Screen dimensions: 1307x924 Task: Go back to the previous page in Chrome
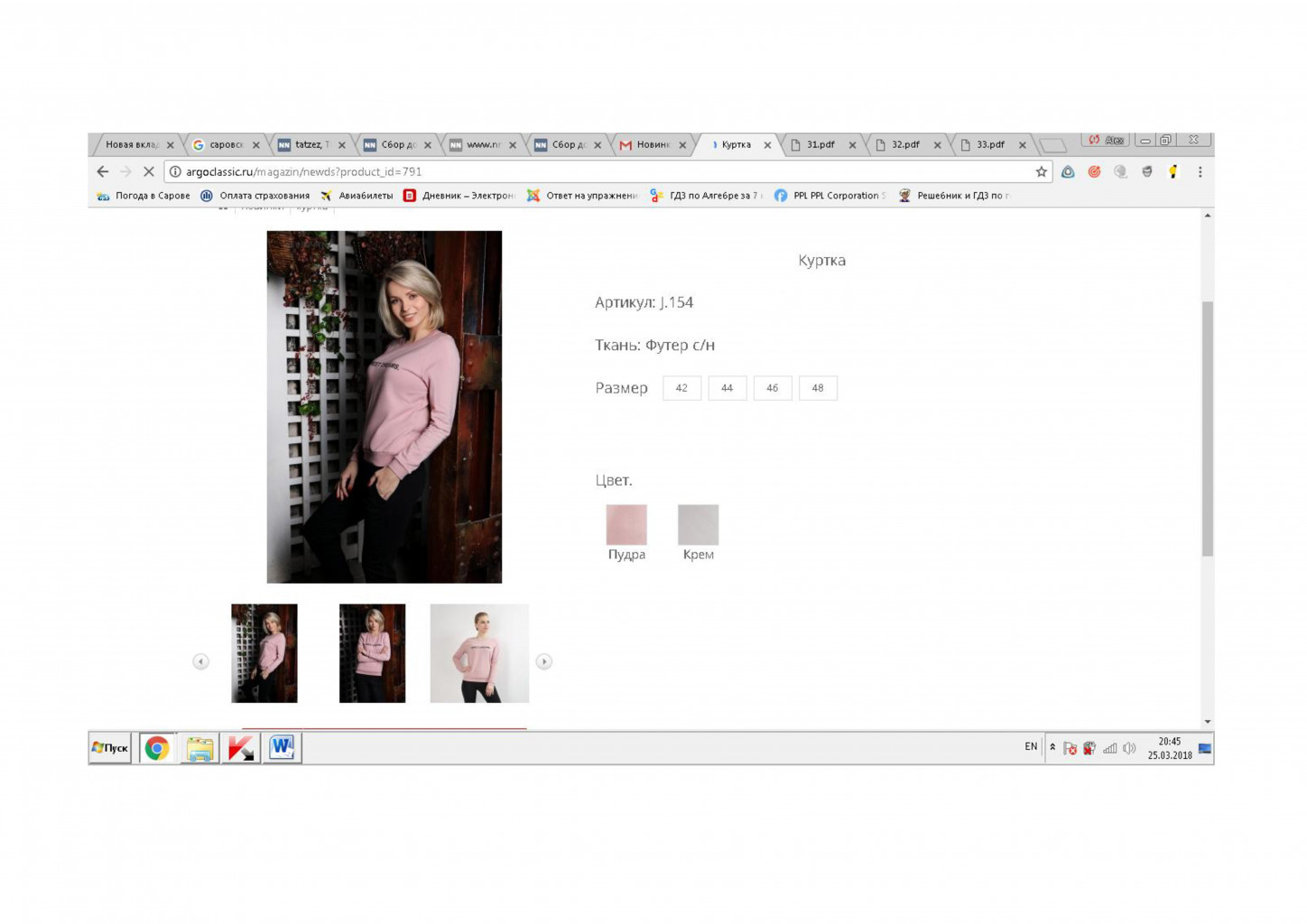pyautogui.click(x=103, y=171)
